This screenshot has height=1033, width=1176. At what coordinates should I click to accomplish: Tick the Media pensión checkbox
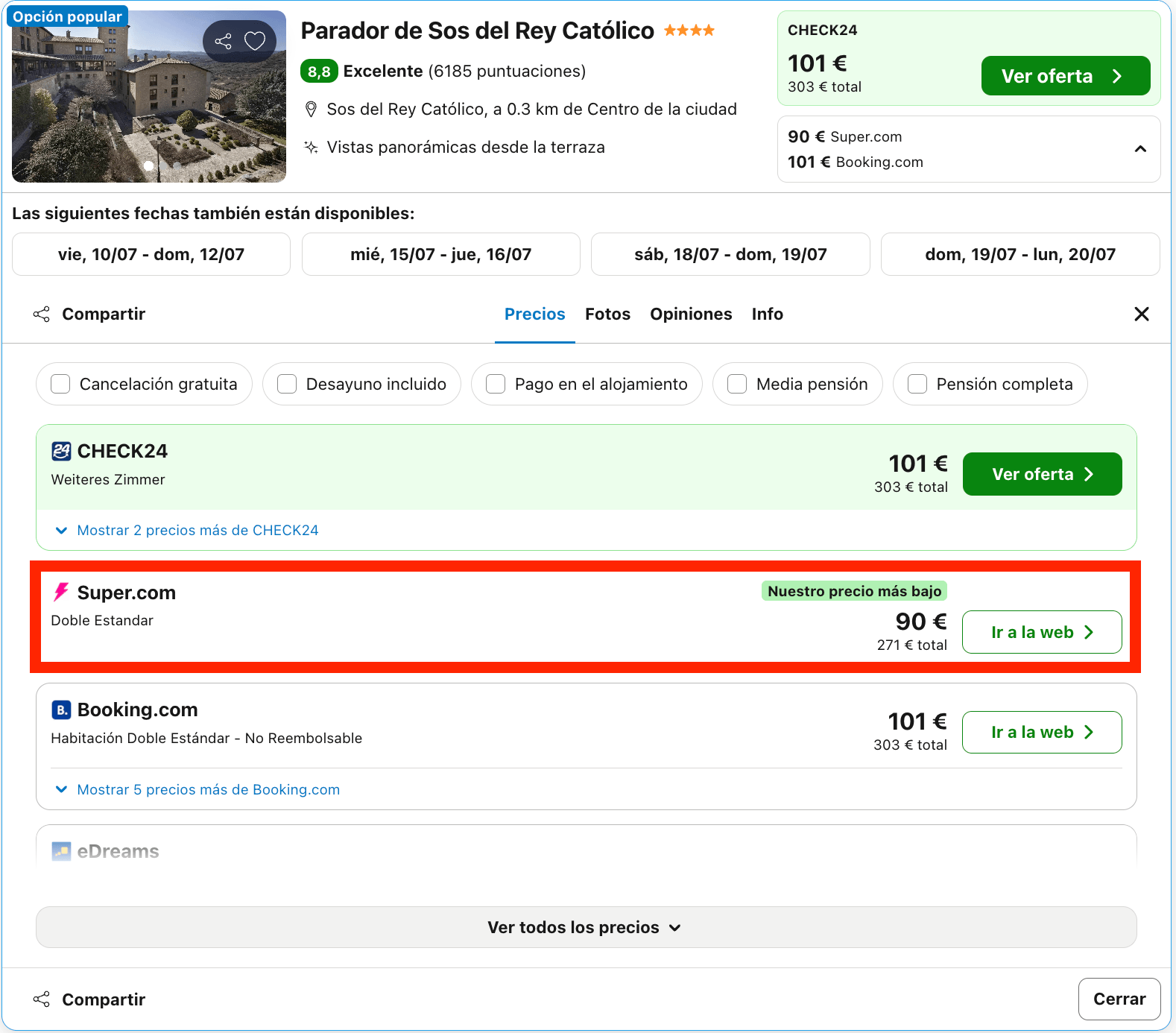(737, 384)
